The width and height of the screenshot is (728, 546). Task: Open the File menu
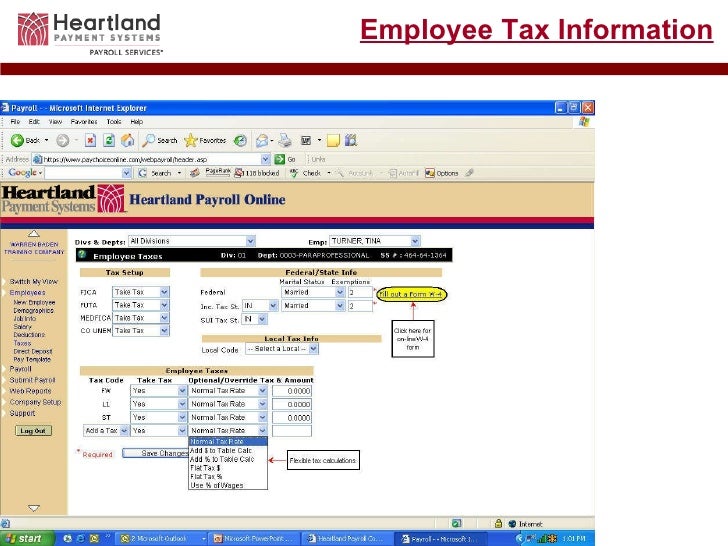click(15, 122)
